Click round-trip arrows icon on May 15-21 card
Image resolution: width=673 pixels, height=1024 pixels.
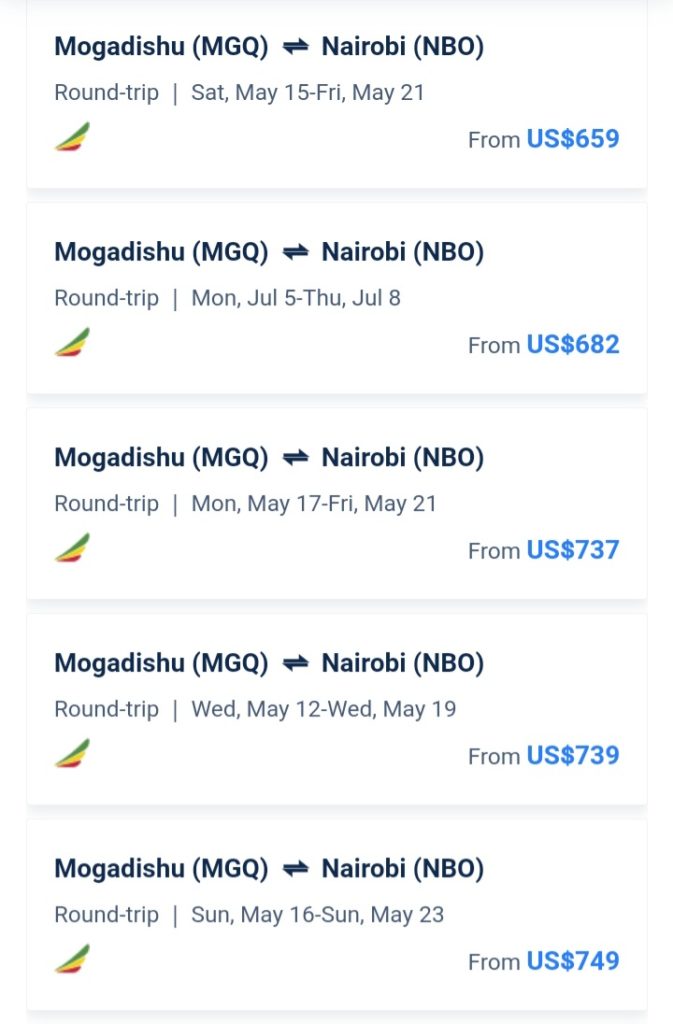(295, 47)
